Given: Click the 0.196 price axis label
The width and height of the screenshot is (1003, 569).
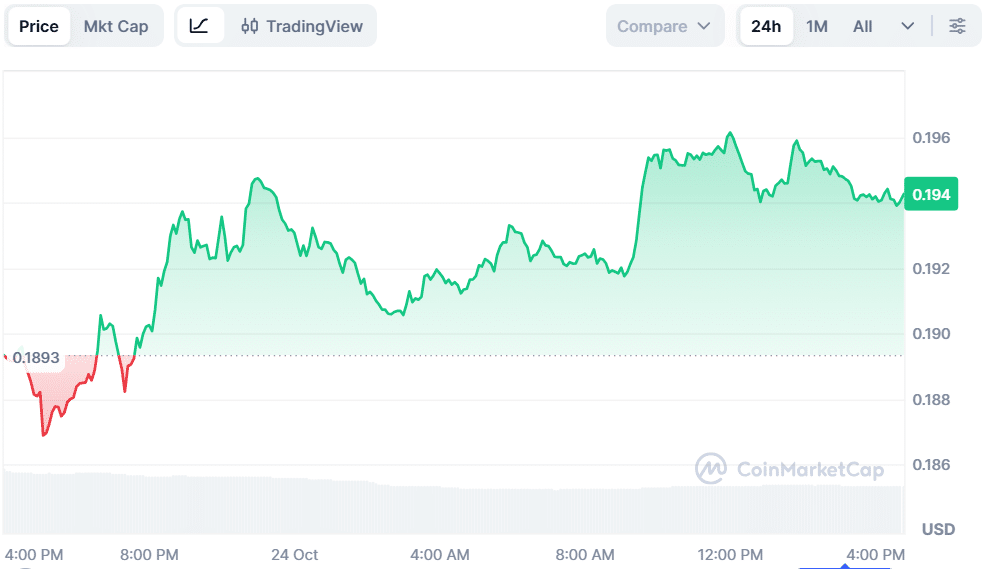Looking at the screenshot, I should [931, 137].
